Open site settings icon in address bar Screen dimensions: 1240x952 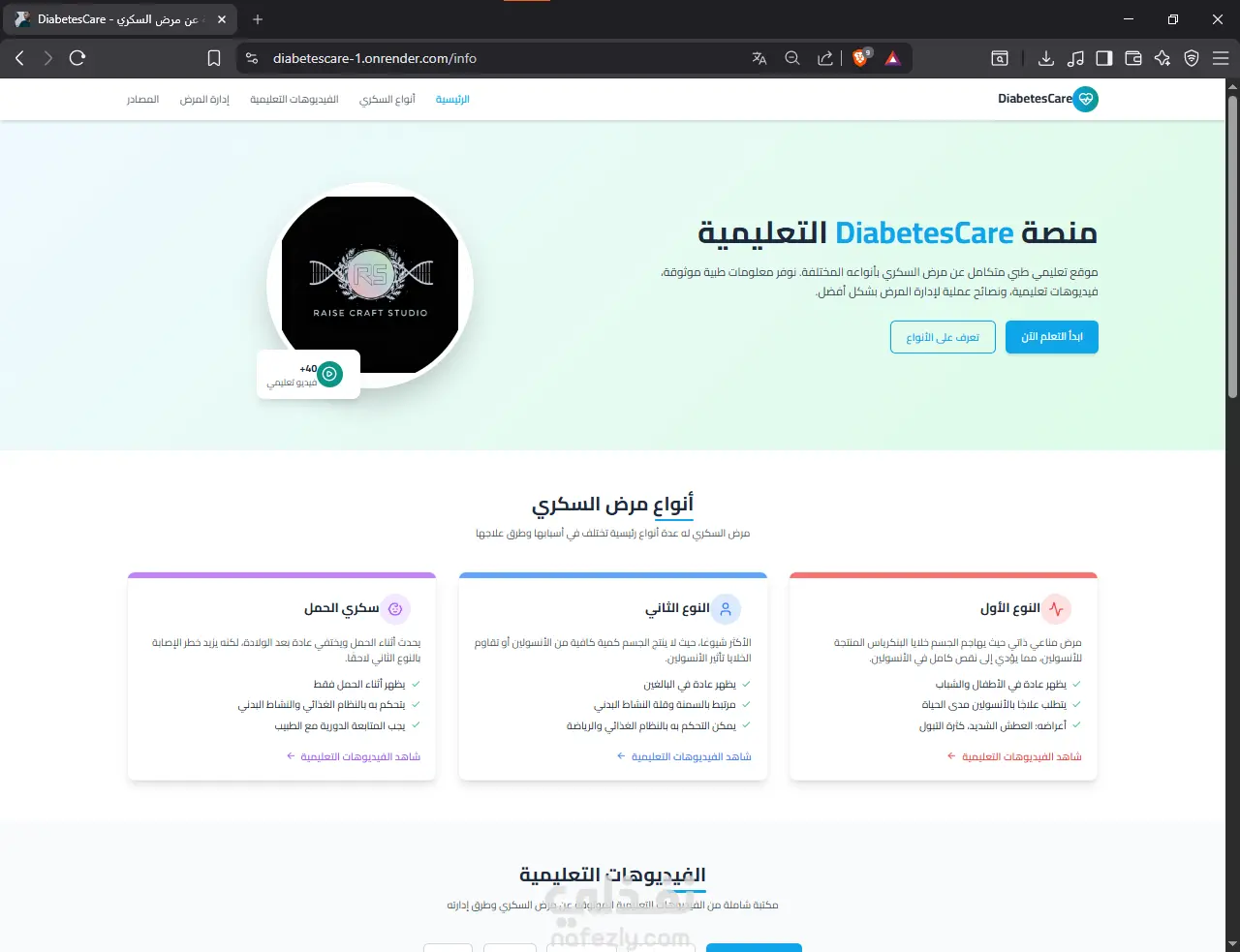click(x=252, y=58)
